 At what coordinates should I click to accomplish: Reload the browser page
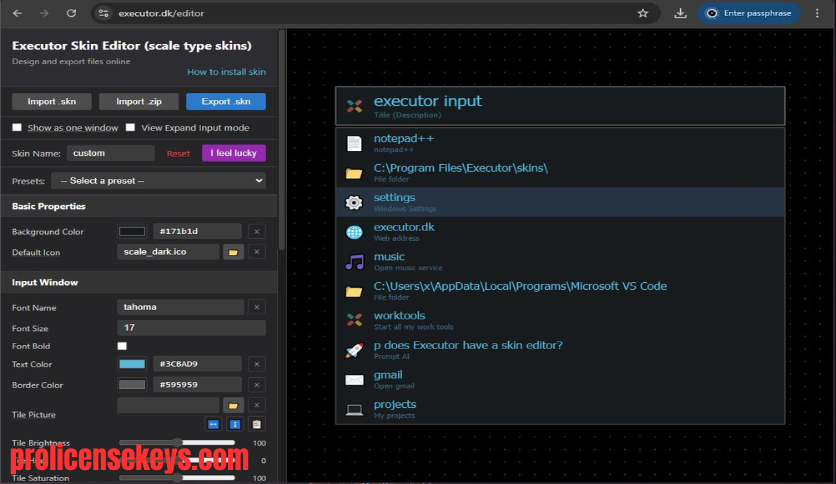coord(71,13)
